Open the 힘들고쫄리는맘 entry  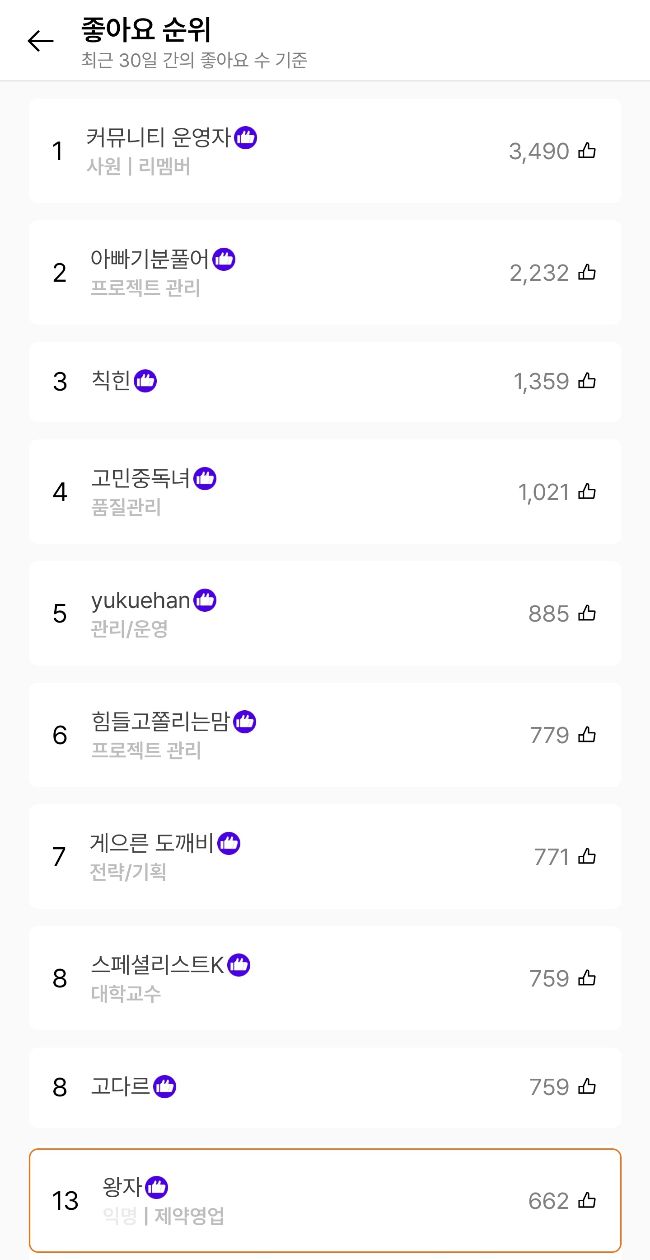325,735
